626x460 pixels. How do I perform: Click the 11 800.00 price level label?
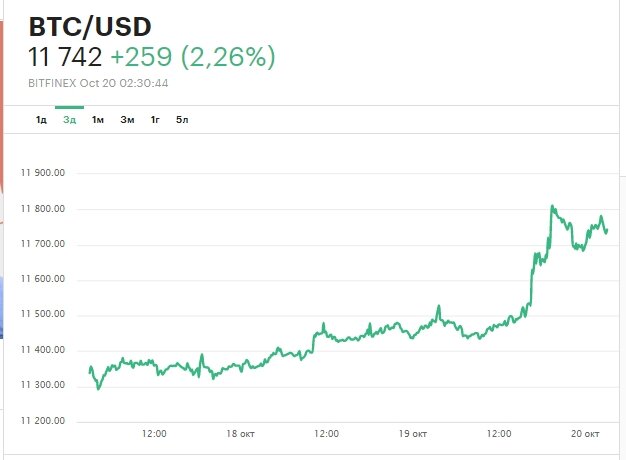click(x=42, y=209)
